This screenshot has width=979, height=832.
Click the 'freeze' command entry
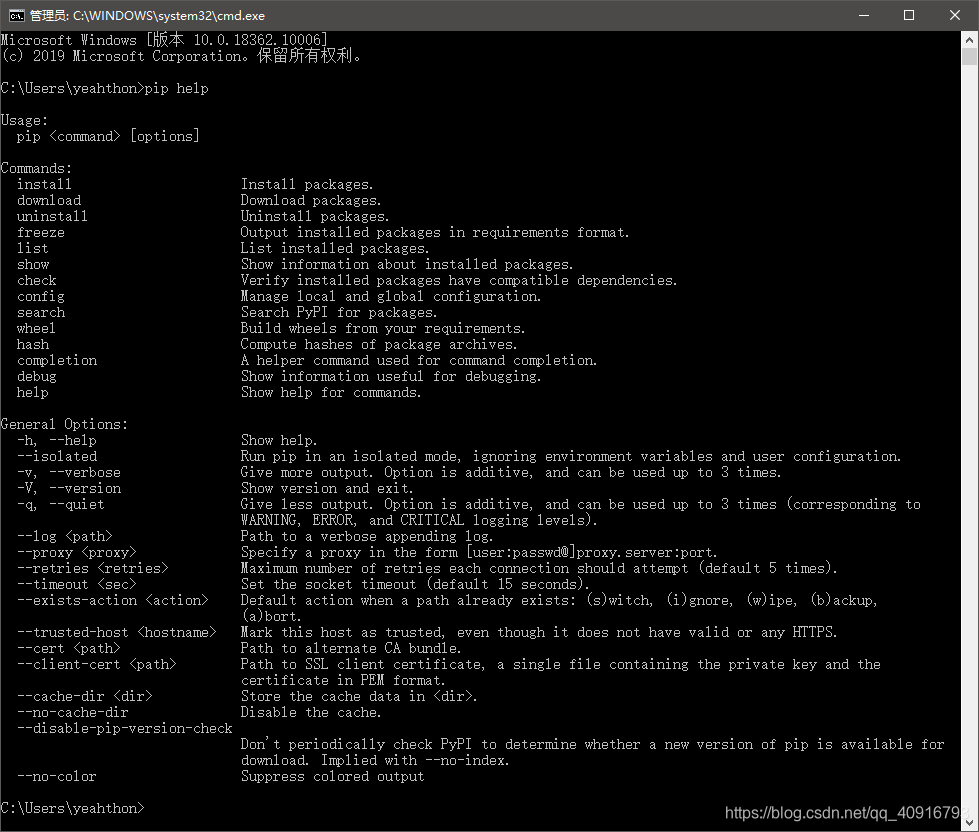click(41, 231)
